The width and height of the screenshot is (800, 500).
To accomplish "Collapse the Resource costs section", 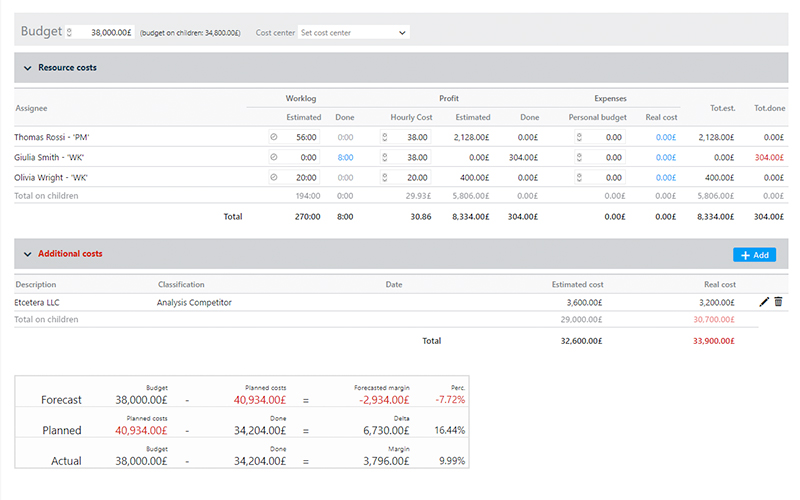I will [x=27, y=68].
